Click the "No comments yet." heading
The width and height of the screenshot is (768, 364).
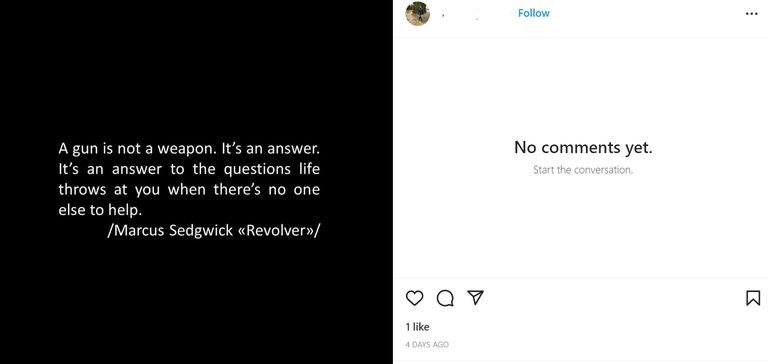click(x=583, y=147)
